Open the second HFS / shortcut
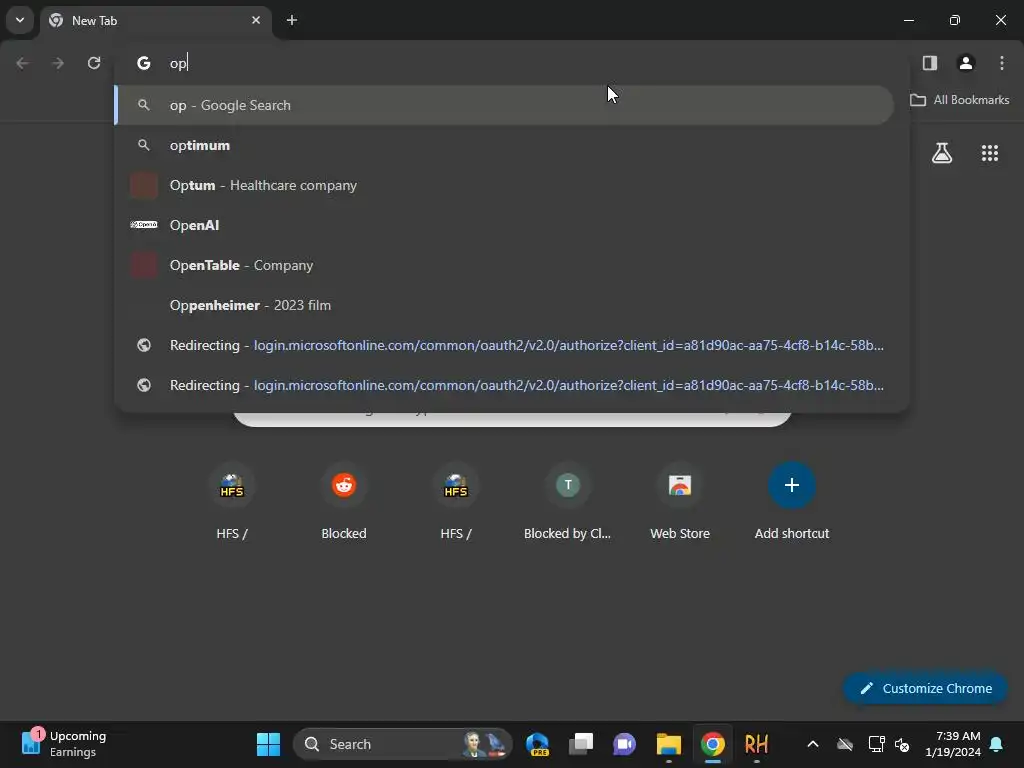The height and width of the screenshot is (768, 1024). [x=456, y=502]
